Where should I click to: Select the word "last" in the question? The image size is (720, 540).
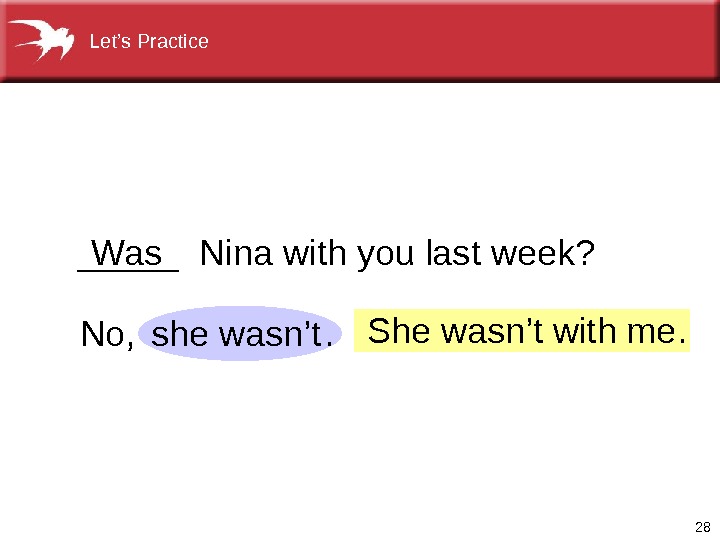pyautogui.click(x=455, y=256)
